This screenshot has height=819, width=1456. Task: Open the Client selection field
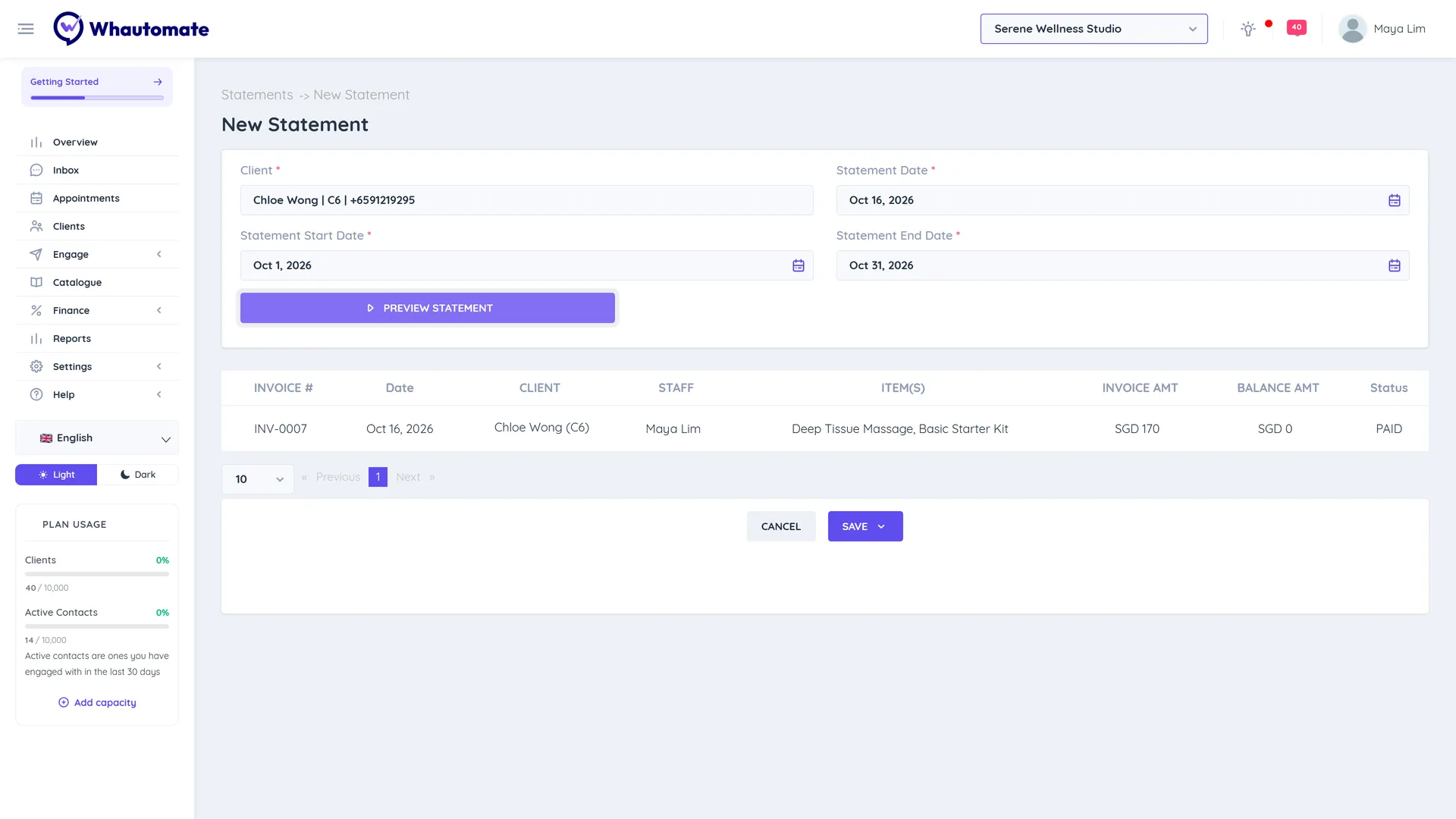526,200
